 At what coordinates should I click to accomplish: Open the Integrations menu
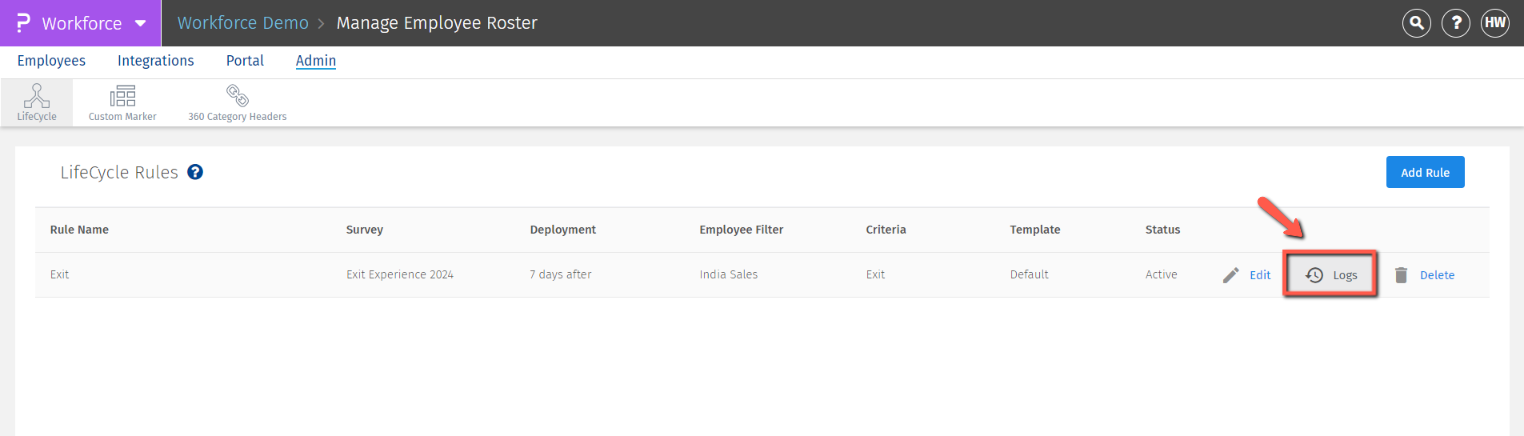point(155,61)
